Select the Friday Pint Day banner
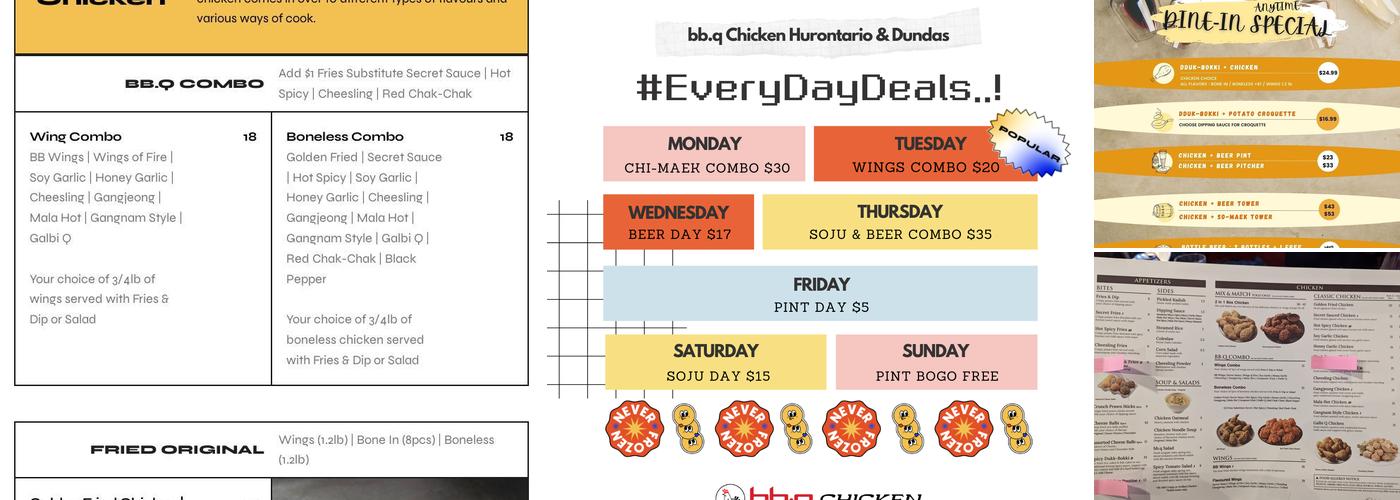This screenshot has width=1400, height=500. 820,294
